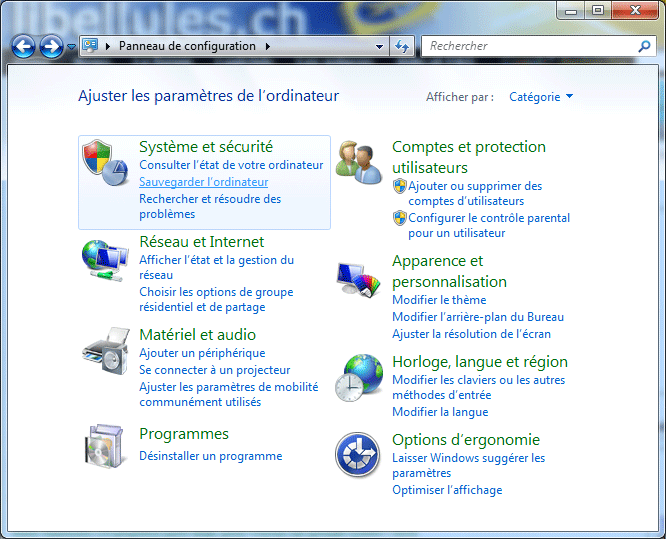Image resolution: width=666 pixels, height=539 pixels.
Task: Click Se connecter à un projecteur
Action: tap(214, 370)
